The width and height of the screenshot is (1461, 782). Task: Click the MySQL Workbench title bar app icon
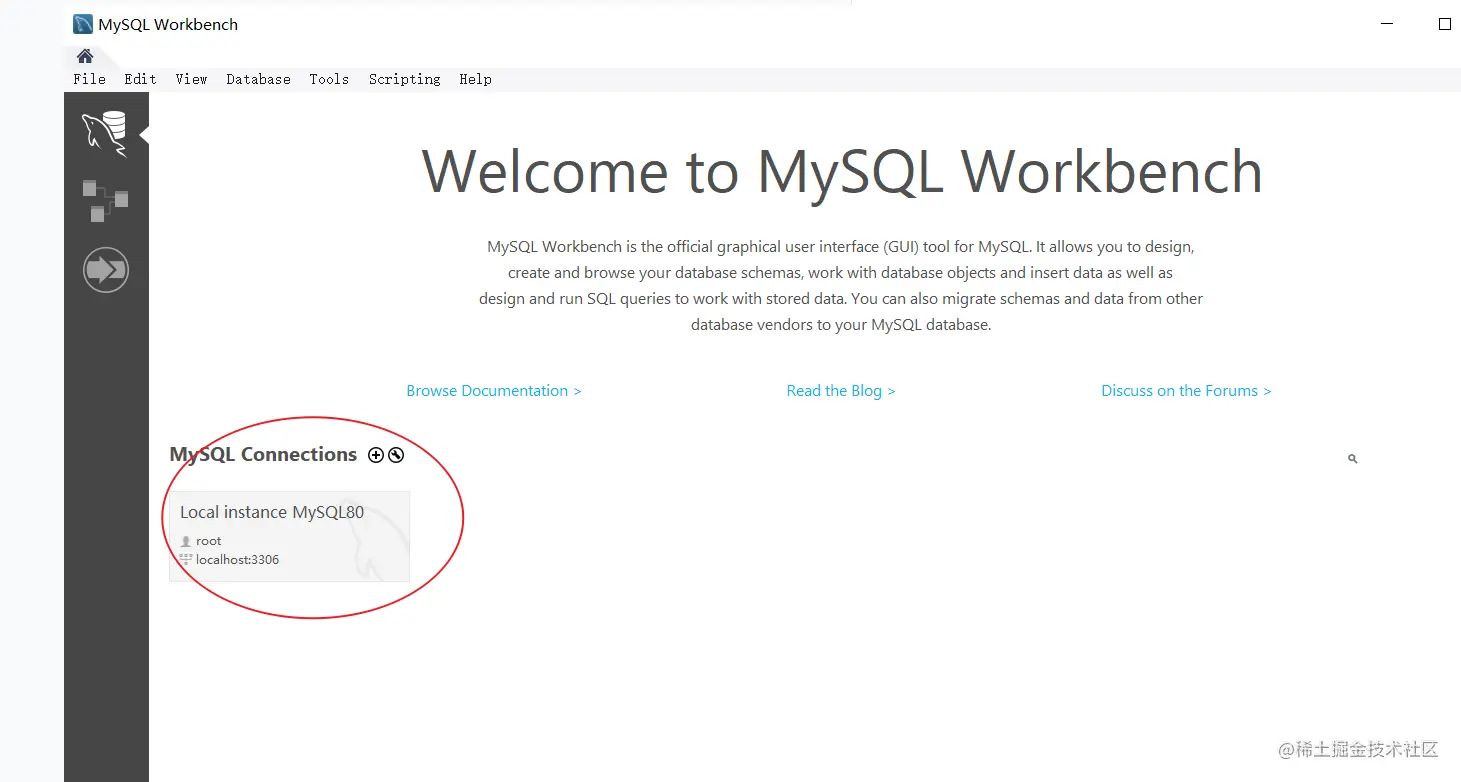(x=83, y=24)
